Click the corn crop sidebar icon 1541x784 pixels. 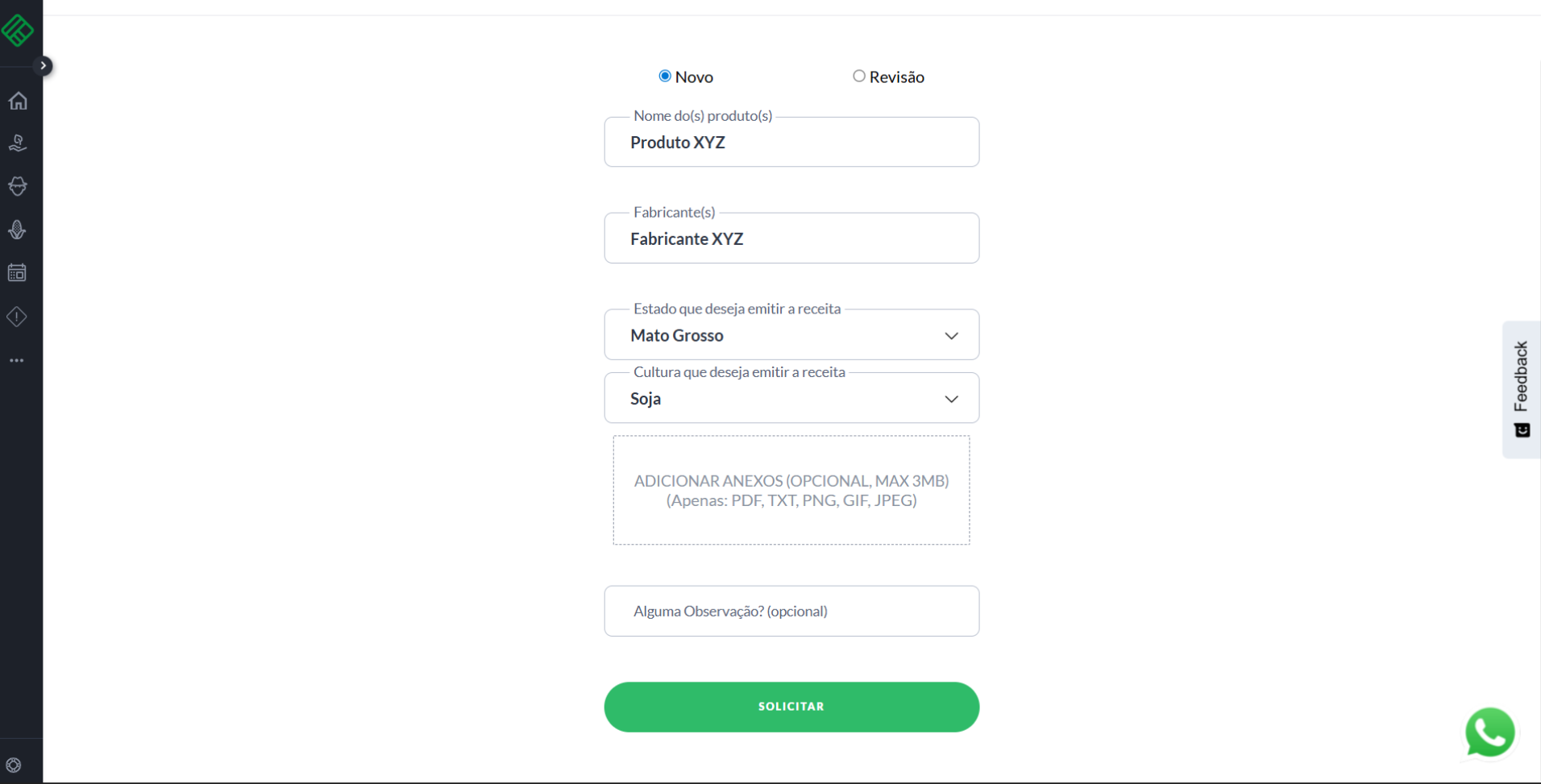point(18,230)
